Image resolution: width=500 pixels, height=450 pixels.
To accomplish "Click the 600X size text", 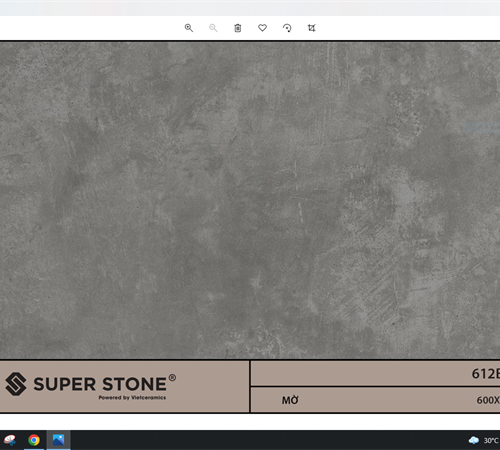I will (x=488, y=400).
